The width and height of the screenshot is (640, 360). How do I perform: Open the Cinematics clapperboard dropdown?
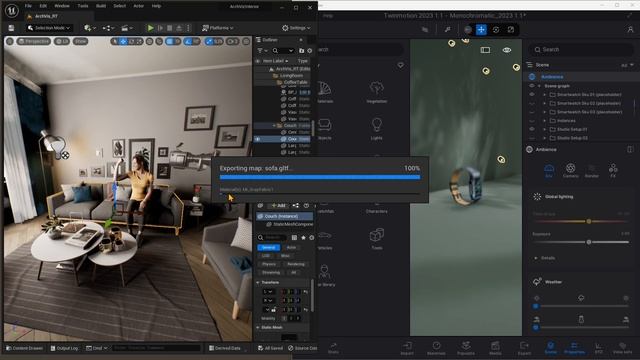click(127, 28)
